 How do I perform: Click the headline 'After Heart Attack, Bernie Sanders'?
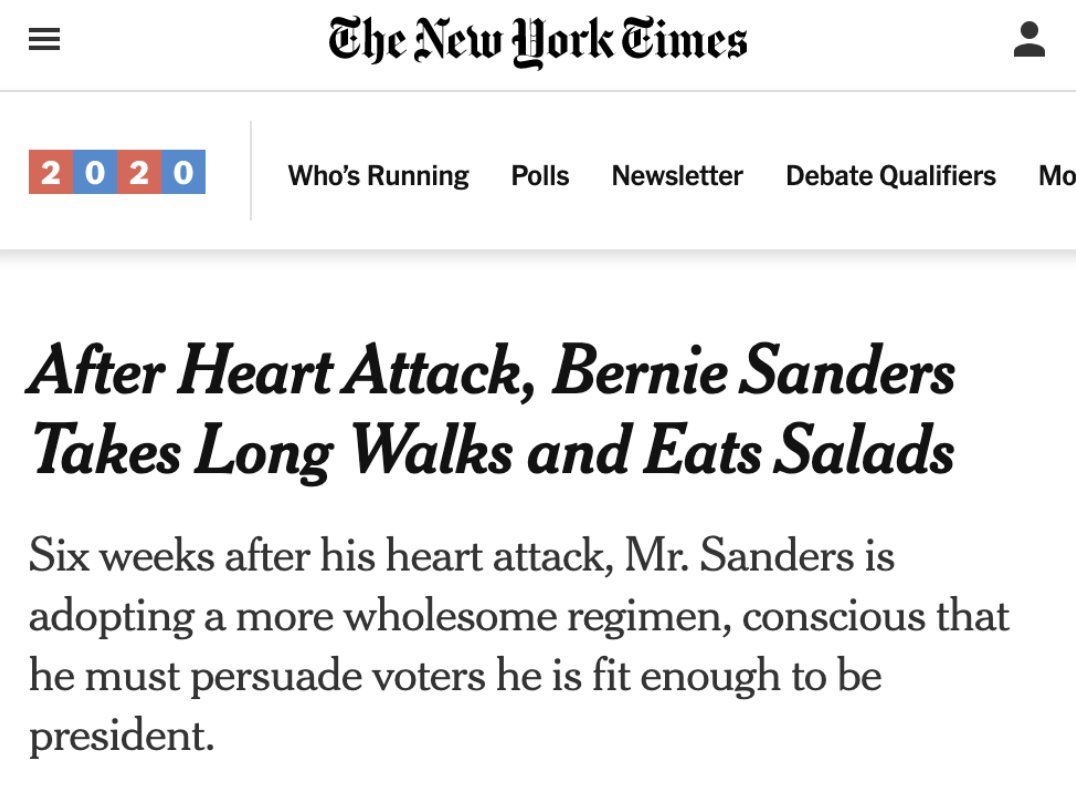click(x=490, y=371)
